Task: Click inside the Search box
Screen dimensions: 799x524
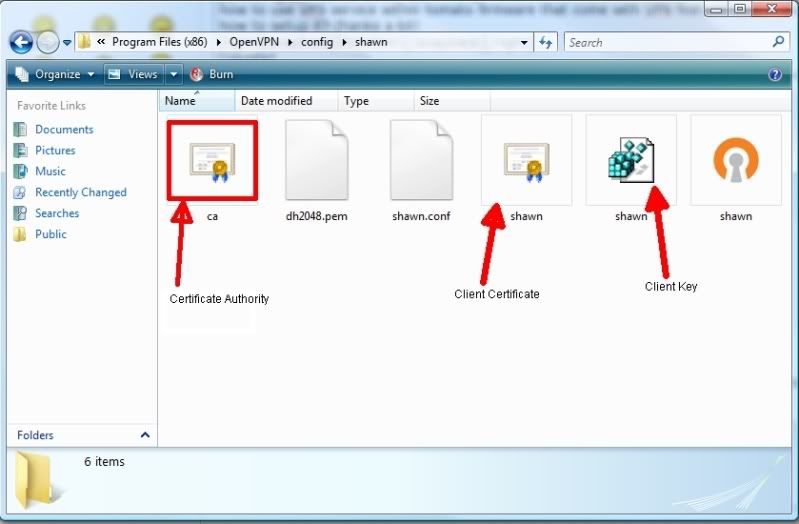Action: [668, 42]
